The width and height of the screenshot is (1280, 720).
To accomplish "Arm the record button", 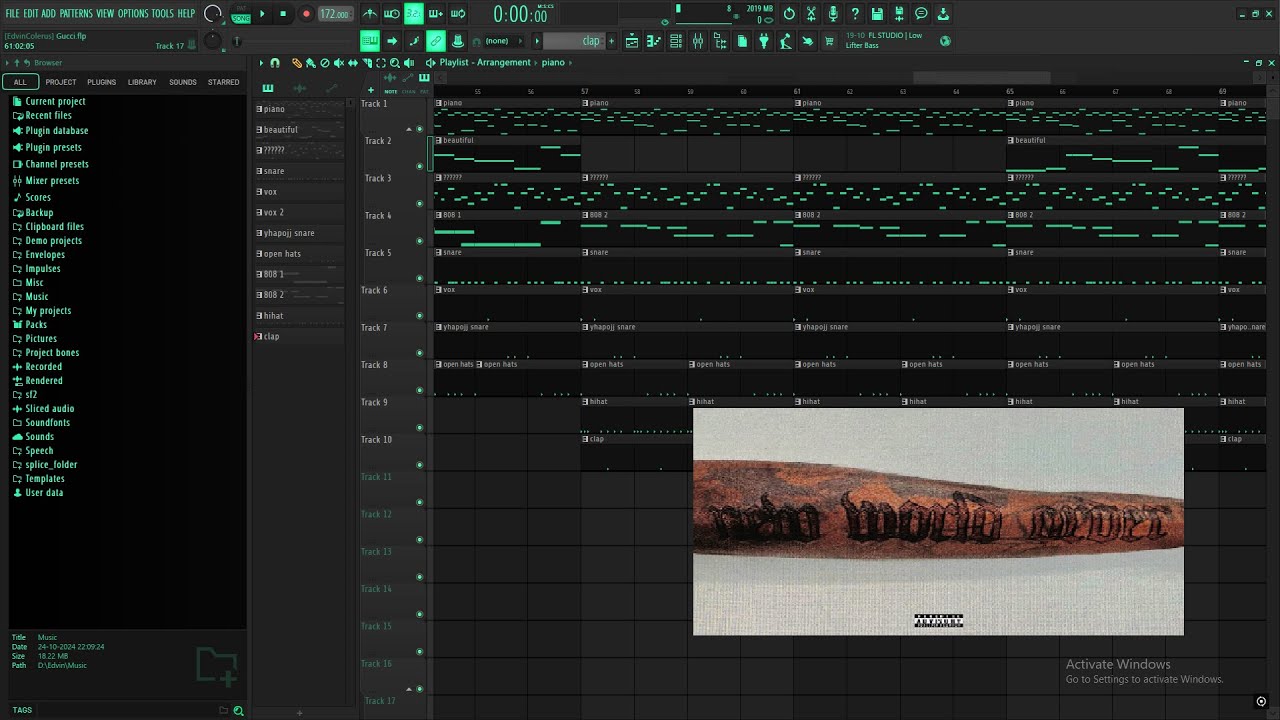I will pyautogui.click(x=307, y=14).
